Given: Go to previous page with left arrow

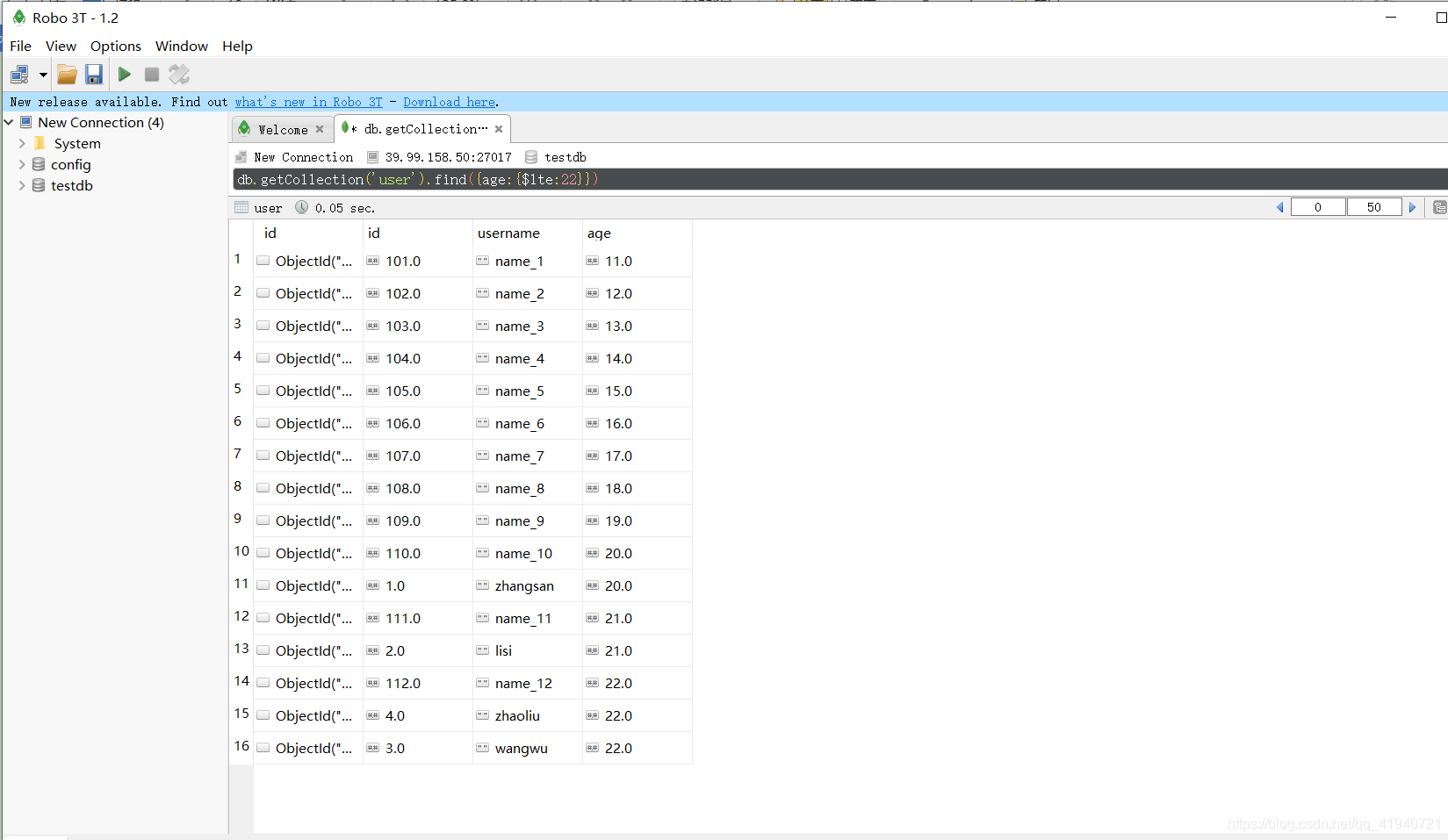Looking at the screenshot, I should pyautogui.click(x=1280, y=207).
